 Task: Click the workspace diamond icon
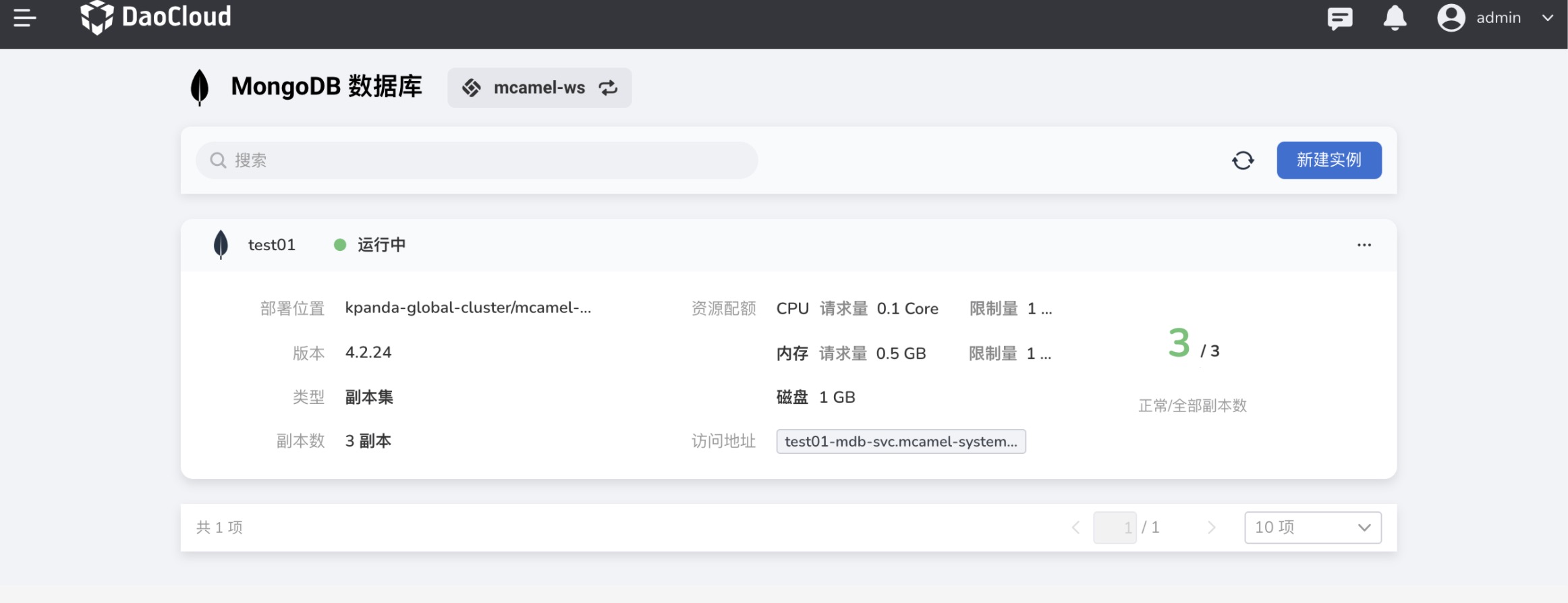pos(472,88)
